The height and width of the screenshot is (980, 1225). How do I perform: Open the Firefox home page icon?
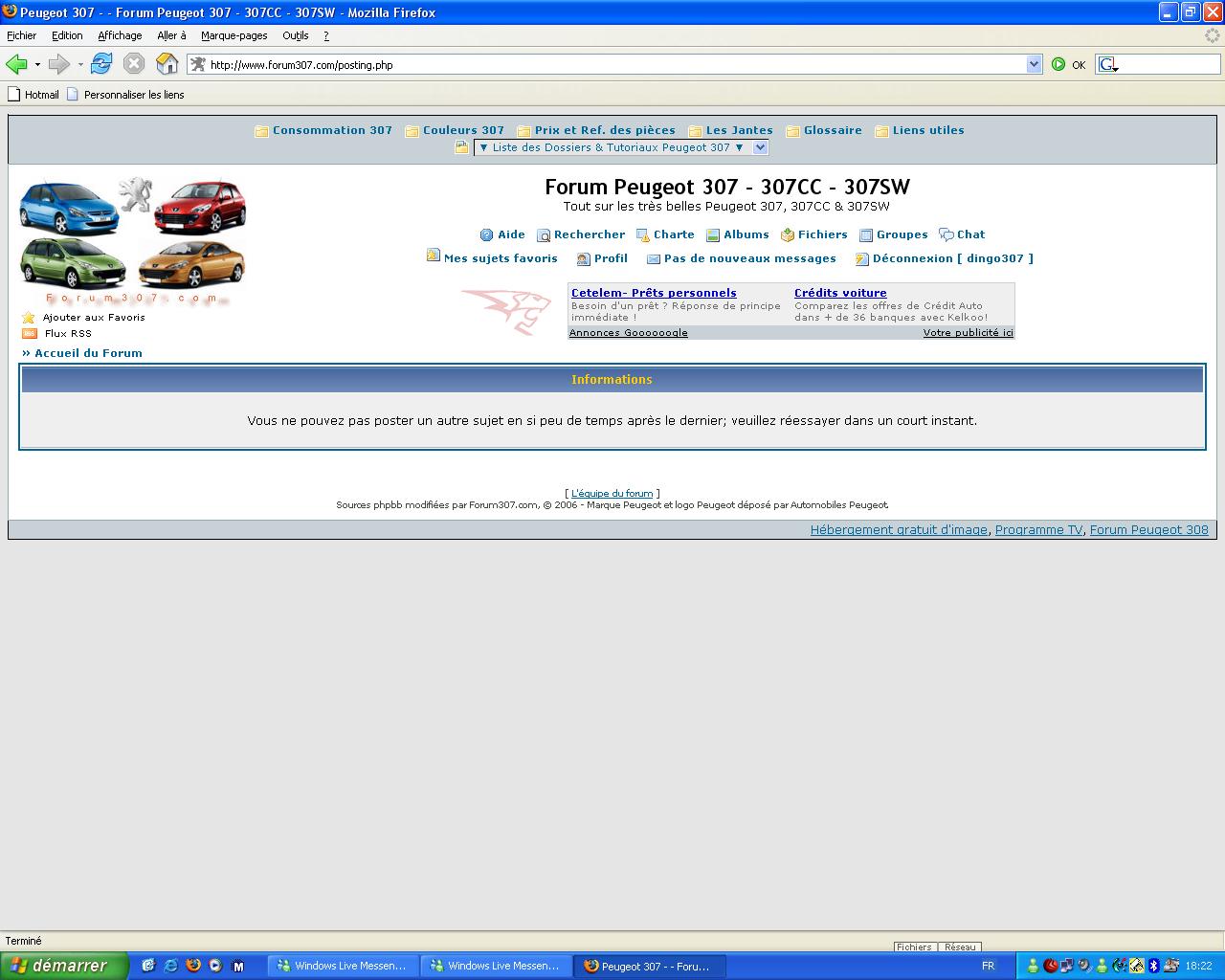[x=167, y=64]
